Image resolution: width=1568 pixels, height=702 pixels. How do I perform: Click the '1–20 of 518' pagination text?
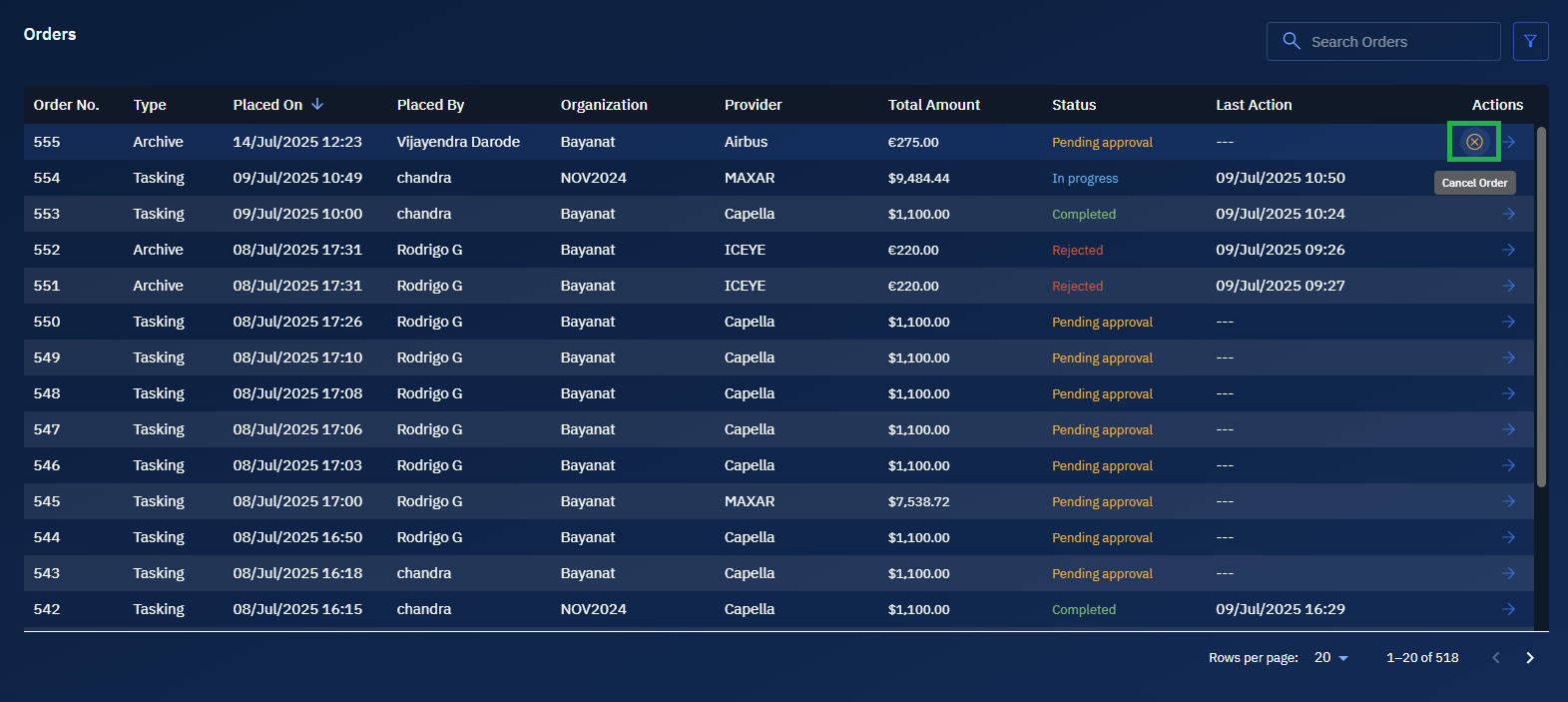pos(1422,657)
